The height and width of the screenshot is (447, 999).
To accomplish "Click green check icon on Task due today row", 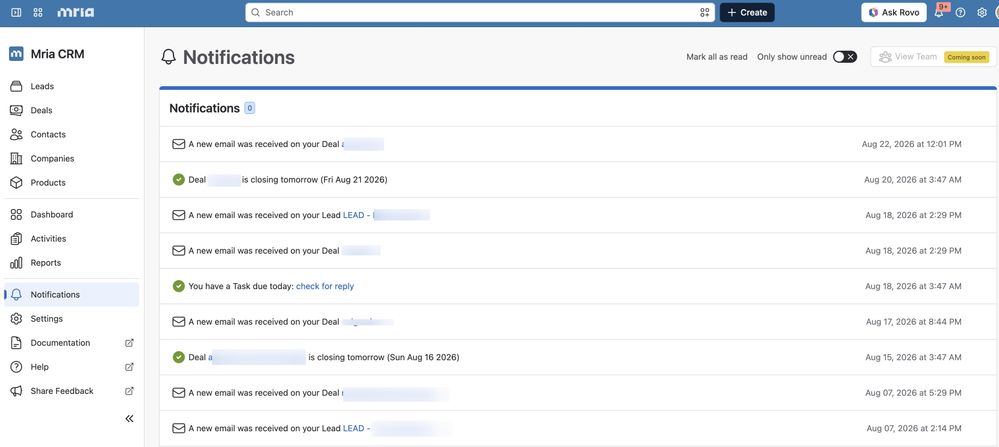I will coord(178,287).
